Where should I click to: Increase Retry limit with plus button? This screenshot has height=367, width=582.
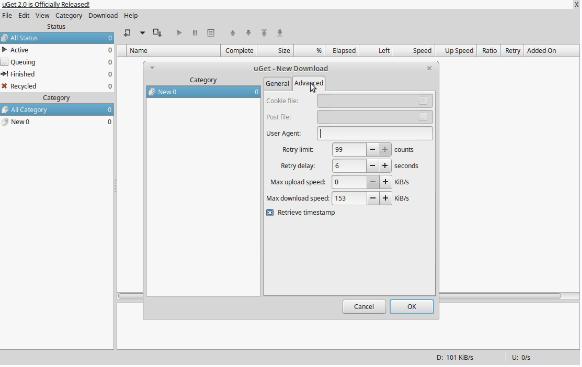coord(385,150)
